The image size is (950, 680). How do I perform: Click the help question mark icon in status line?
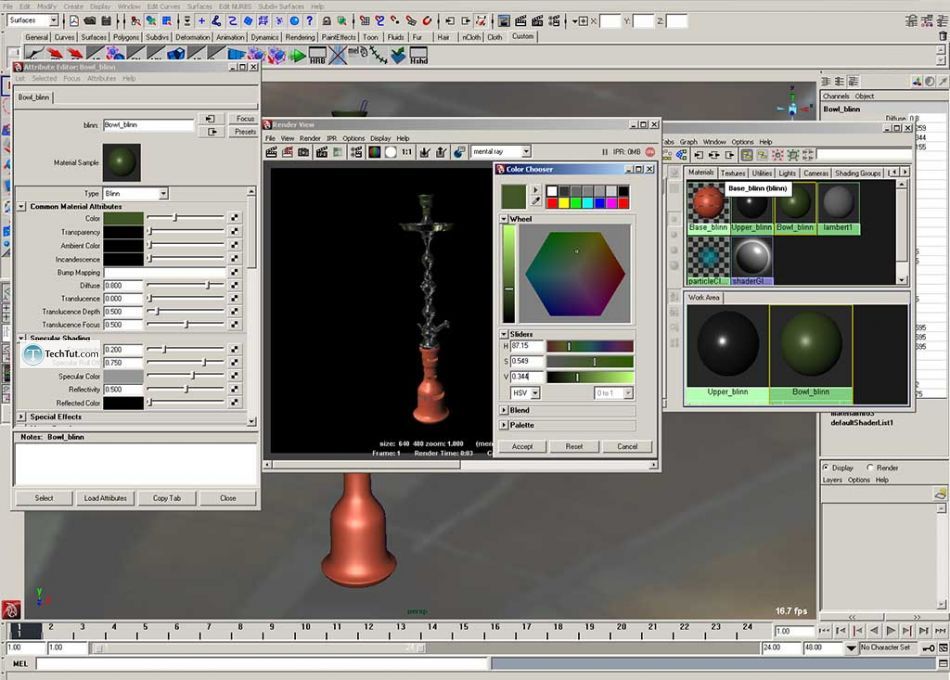click(x=310, y=21)
